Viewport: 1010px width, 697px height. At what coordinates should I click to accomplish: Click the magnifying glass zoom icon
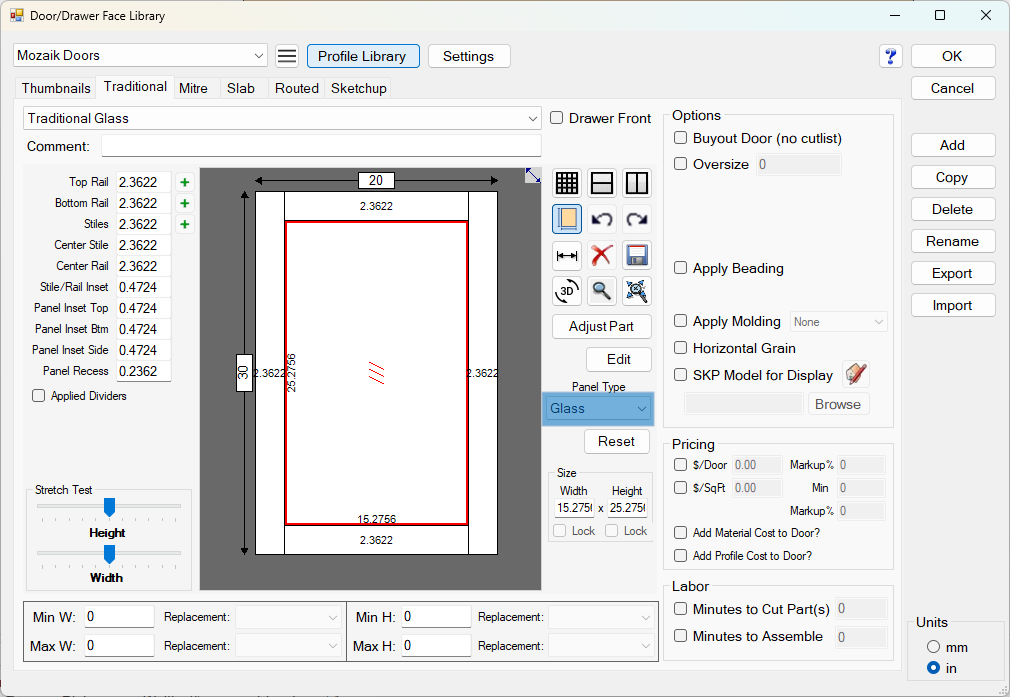602,291
